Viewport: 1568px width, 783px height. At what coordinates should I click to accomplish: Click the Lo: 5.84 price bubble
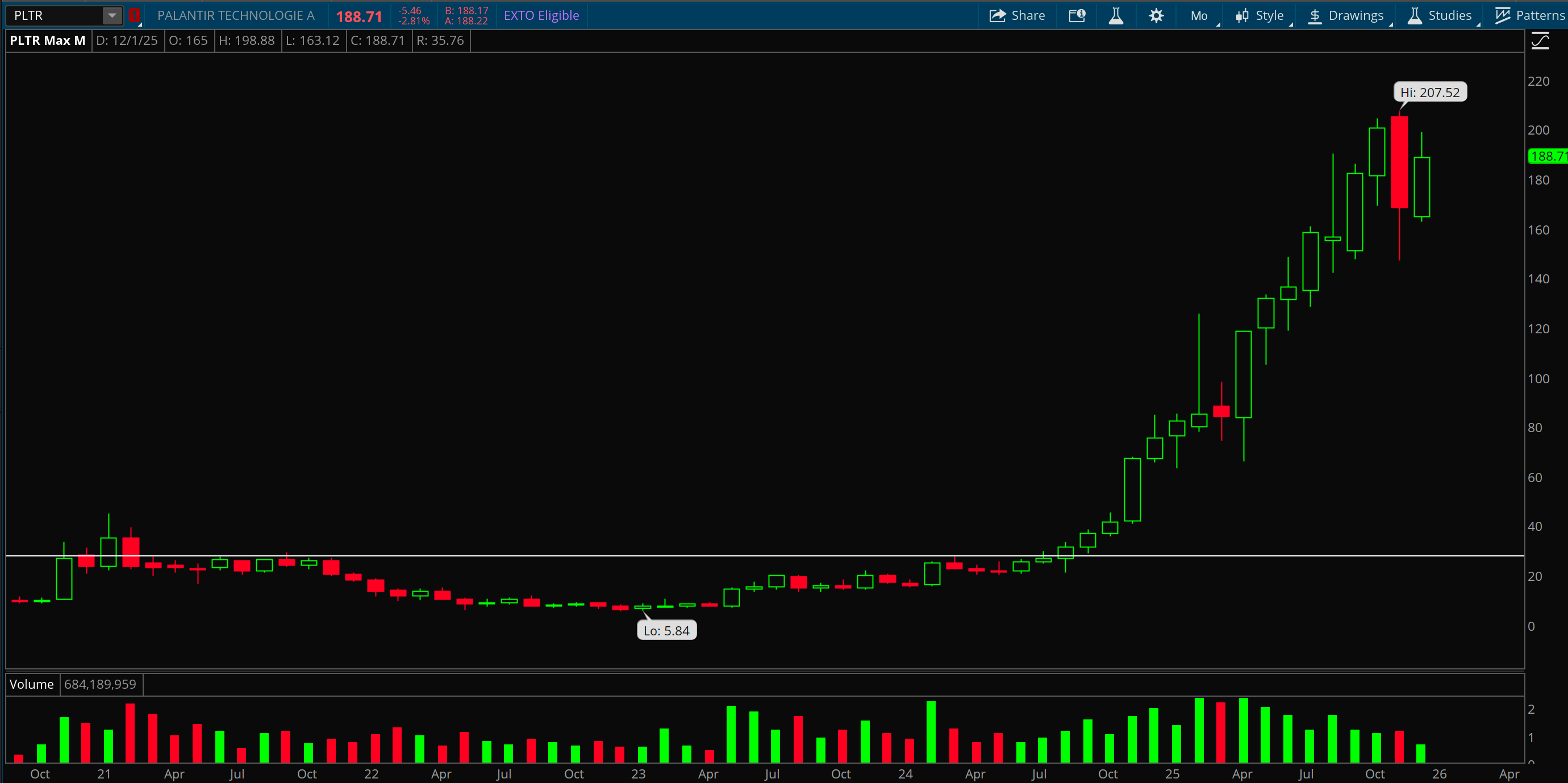(x=666, y=631)
